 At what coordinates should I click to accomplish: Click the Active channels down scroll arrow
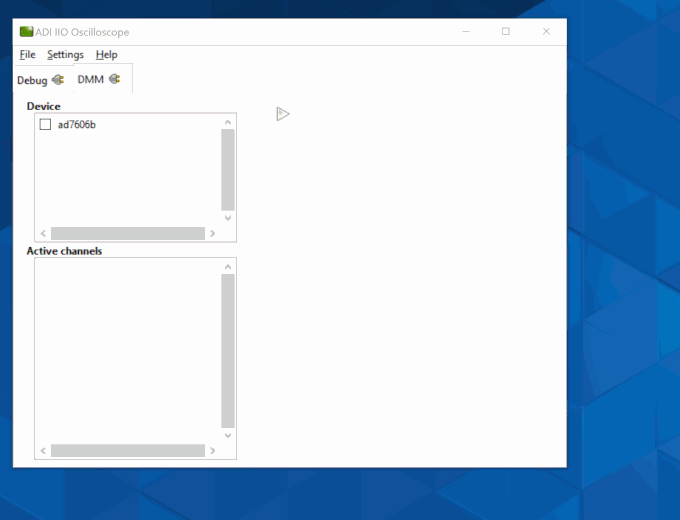pos(228,435)
